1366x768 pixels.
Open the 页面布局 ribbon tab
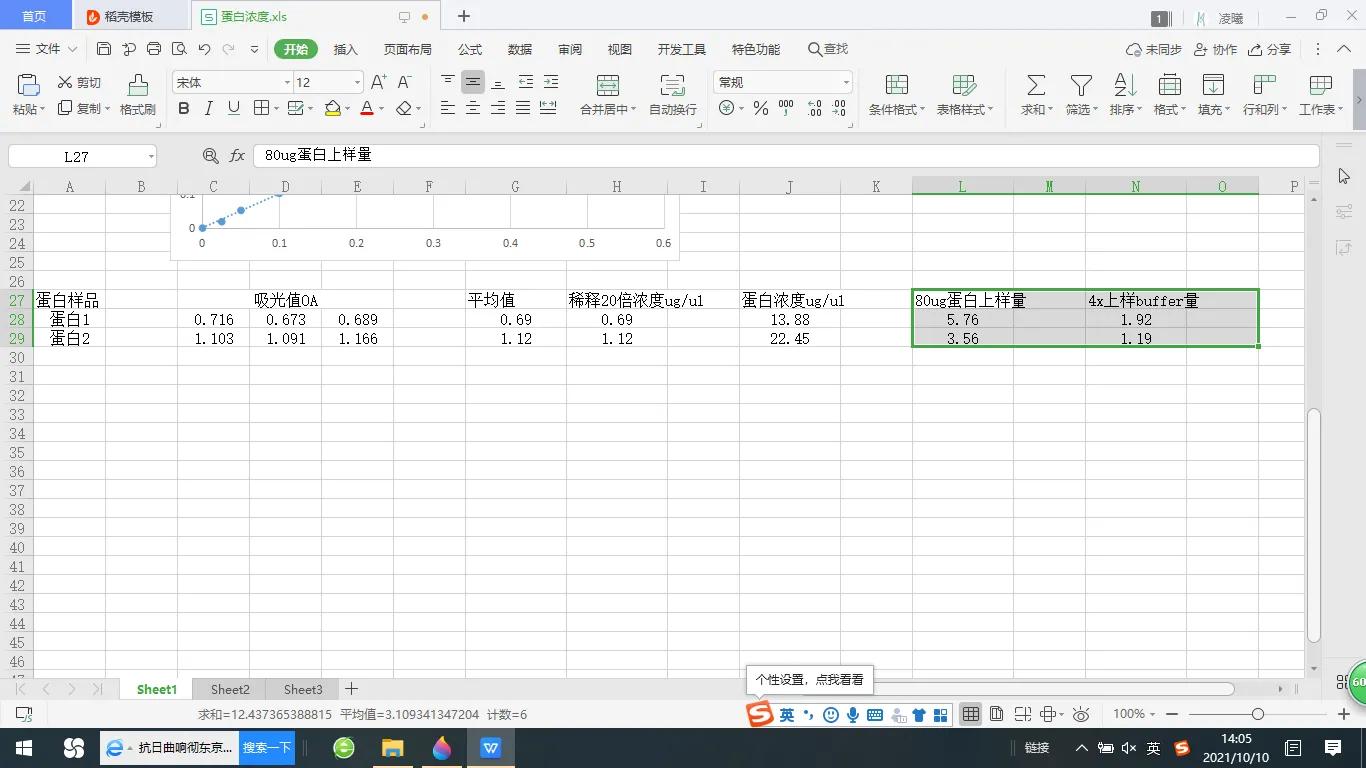pyautogui.click(x=408, y=49)
